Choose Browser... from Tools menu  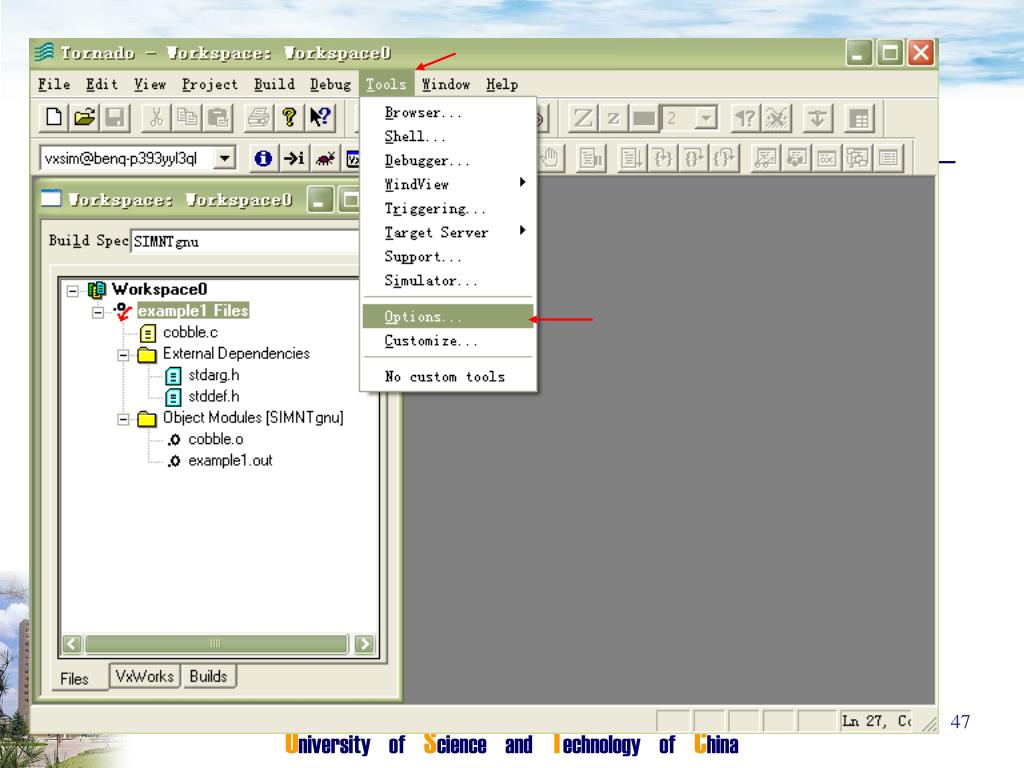pos(448,112)
